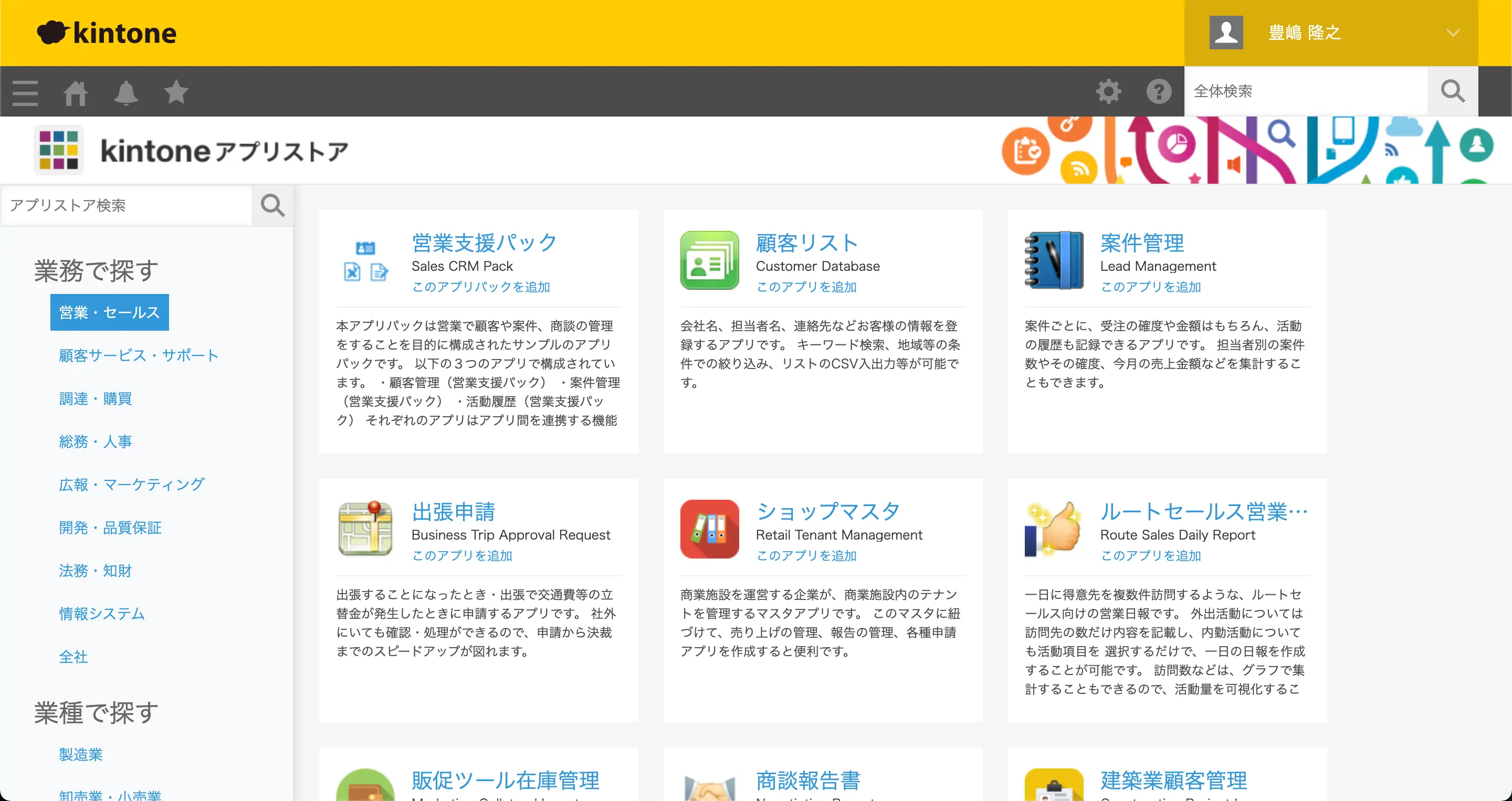Viewport: 1512px width, 801px height.
Task: Select the 情報システム category
Action: (102, 614)
